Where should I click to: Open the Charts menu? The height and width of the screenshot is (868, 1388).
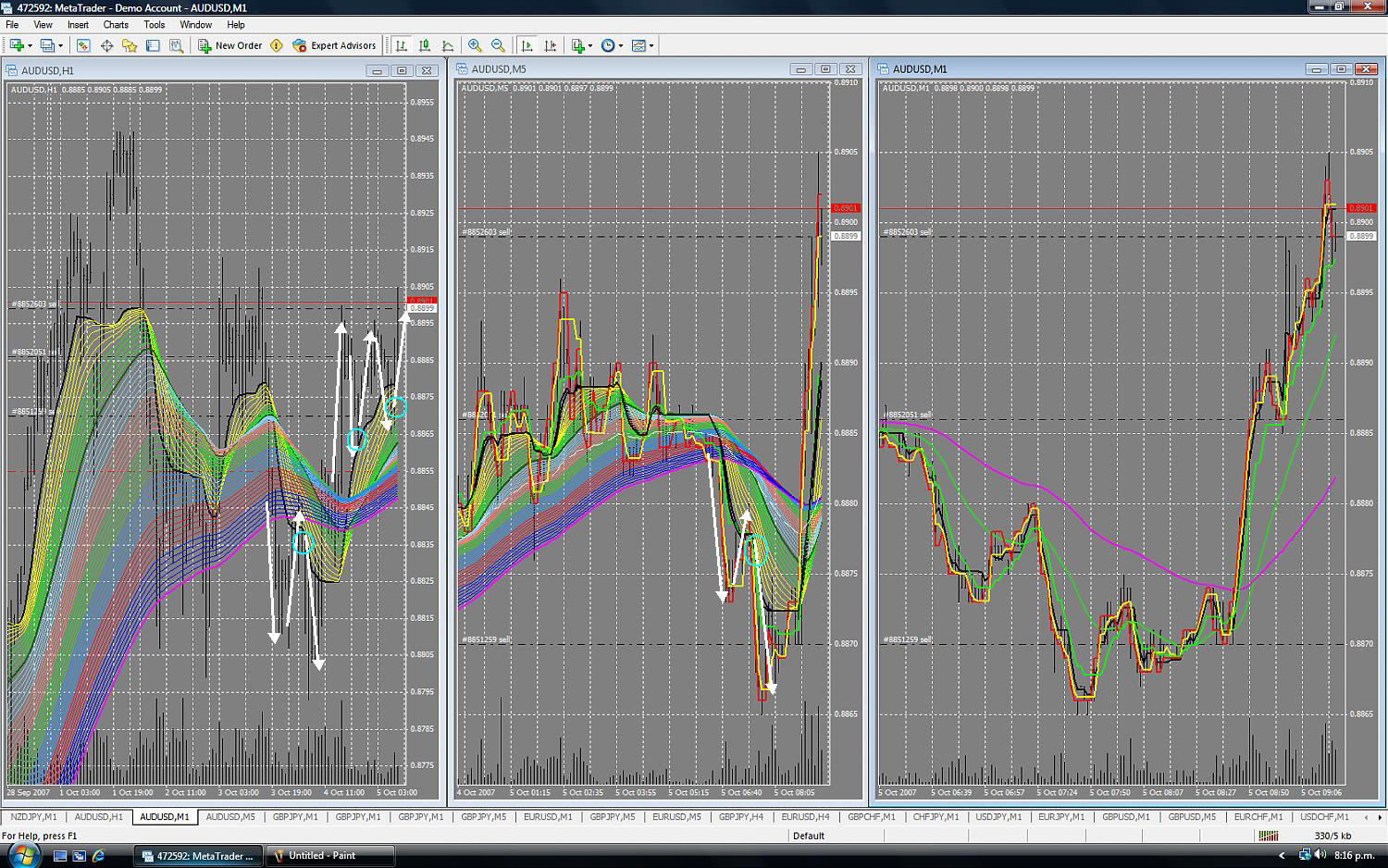[116, 25]
